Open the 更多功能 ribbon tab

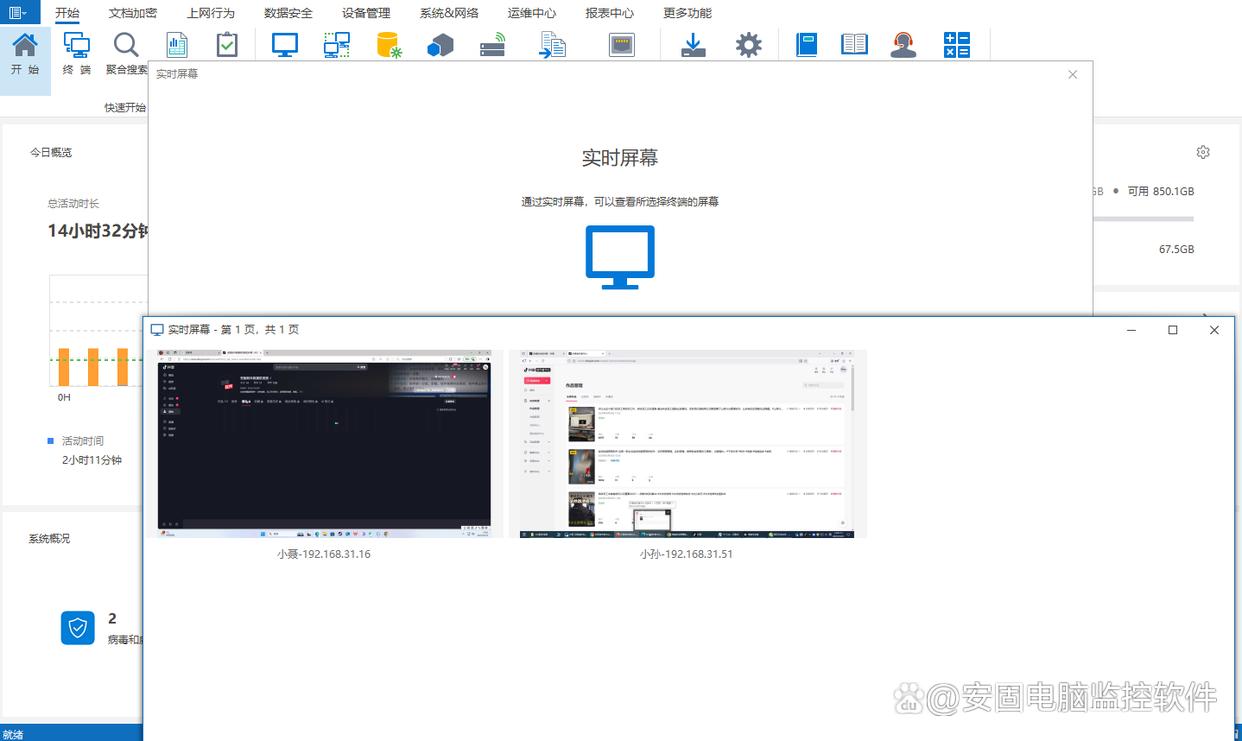pos(688,13)
